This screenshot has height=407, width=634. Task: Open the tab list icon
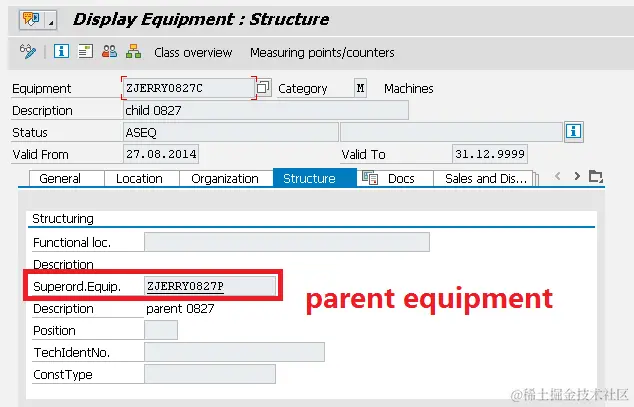point(596,176)
